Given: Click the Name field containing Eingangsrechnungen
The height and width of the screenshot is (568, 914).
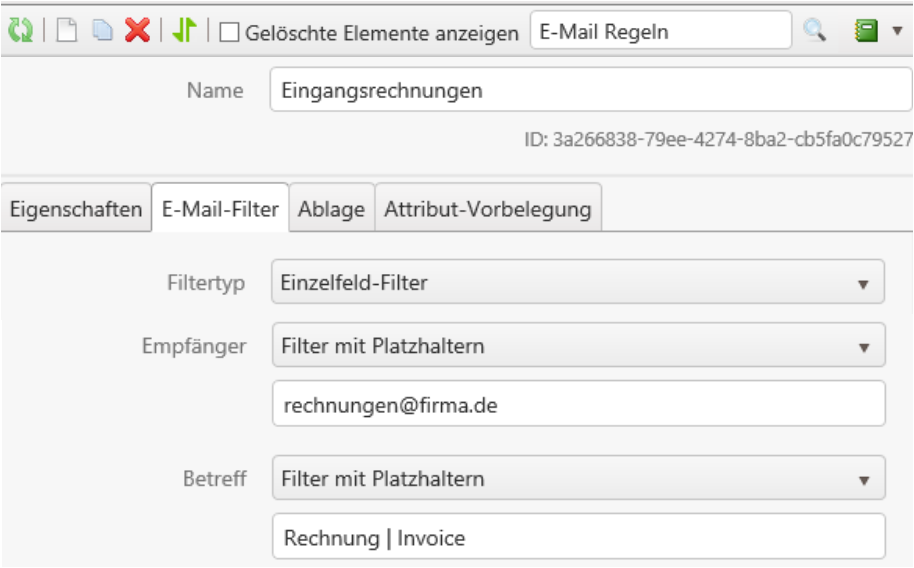Looking at the screenshot, I should coord(590,91).
